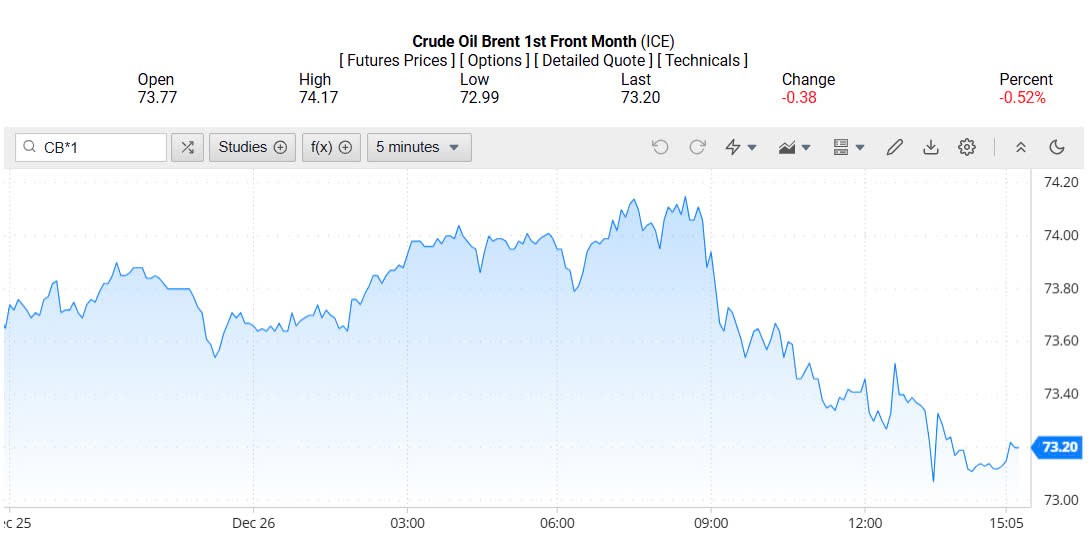Open the Futures Prices link
This screenshot has height=535, width=1090.
pyautogui.click(x=397, y=60)
